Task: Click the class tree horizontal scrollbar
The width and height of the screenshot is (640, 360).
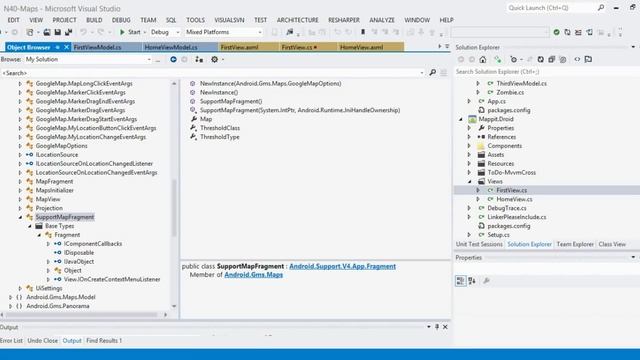Action: (x=82, y=315)
